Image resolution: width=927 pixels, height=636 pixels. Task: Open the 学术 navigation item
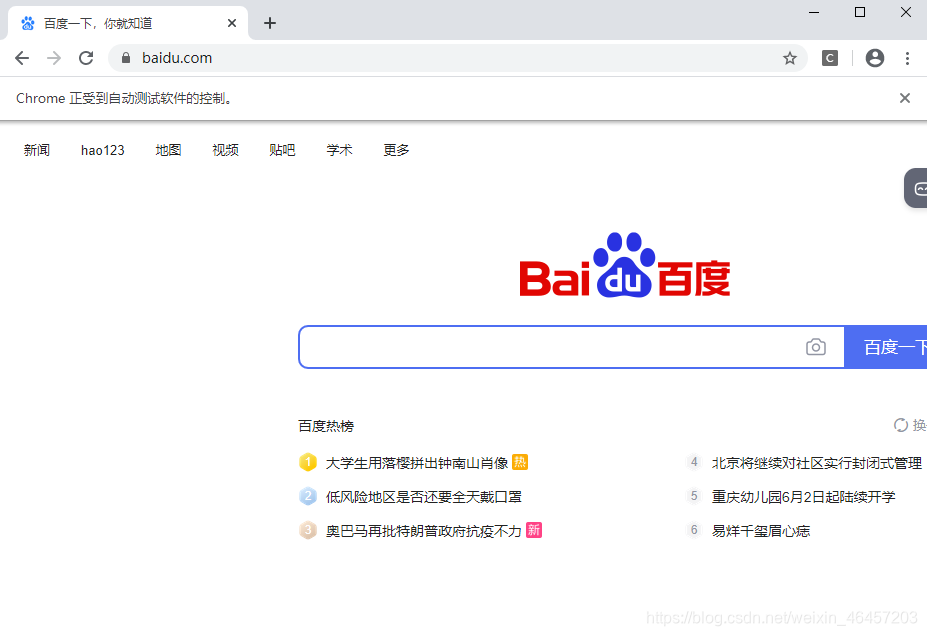pos(339,150)
